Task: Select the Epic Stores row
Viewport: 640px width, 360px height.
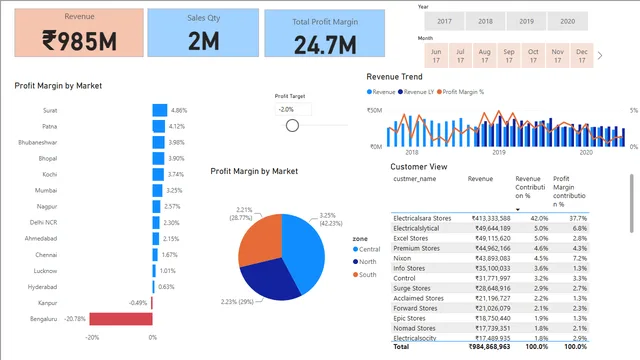Action: click(x=490, y=318)
